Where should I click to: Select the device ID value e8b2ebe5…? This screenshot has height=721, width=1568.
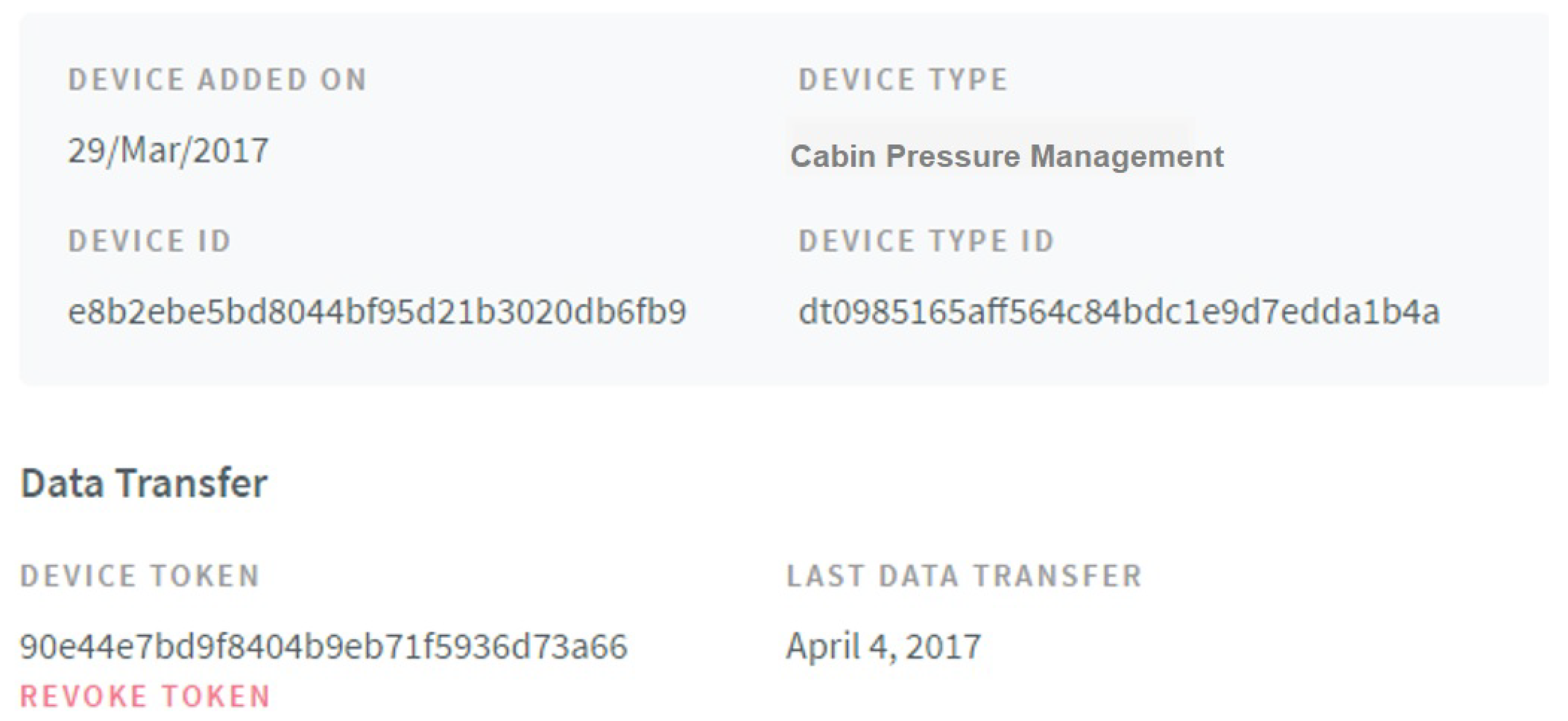377,311
